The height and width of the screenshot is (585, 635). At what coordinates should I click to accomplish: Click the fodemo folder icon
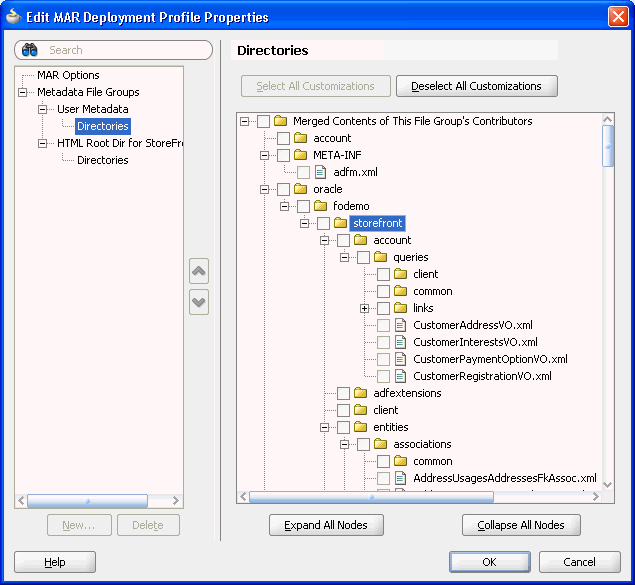320,206
